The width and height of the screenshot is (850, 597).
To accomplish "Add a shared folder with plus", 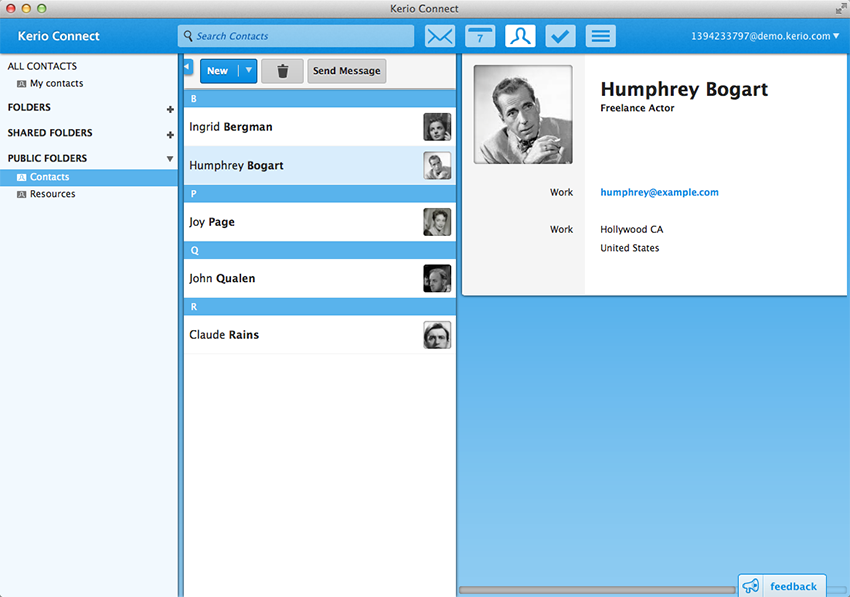I will [170, 133].
